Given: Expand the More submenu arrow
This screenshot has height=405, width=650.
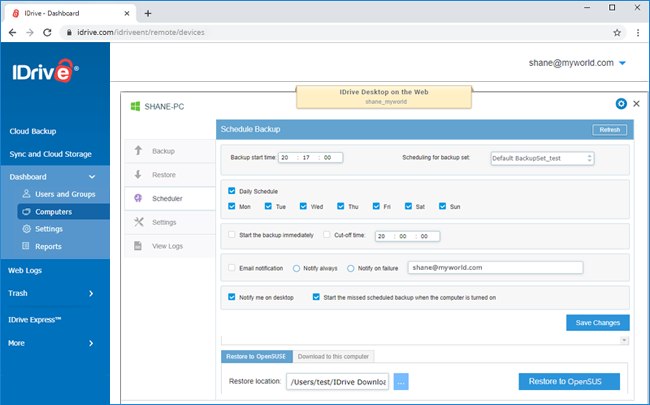Looking at the screenshot, I should [91, 343].
